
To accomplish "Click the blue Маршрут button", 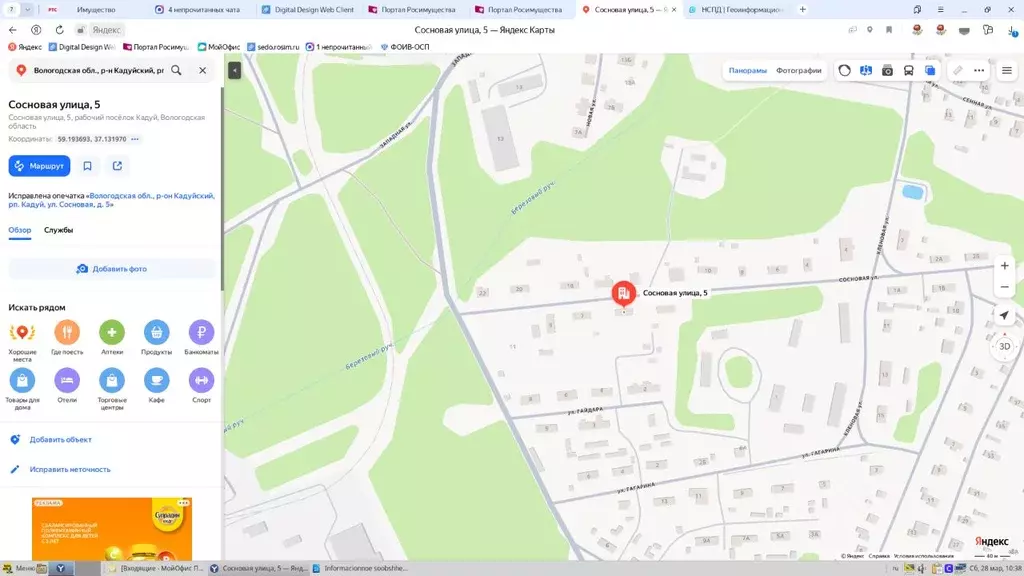I will click(x=39, y=166).
